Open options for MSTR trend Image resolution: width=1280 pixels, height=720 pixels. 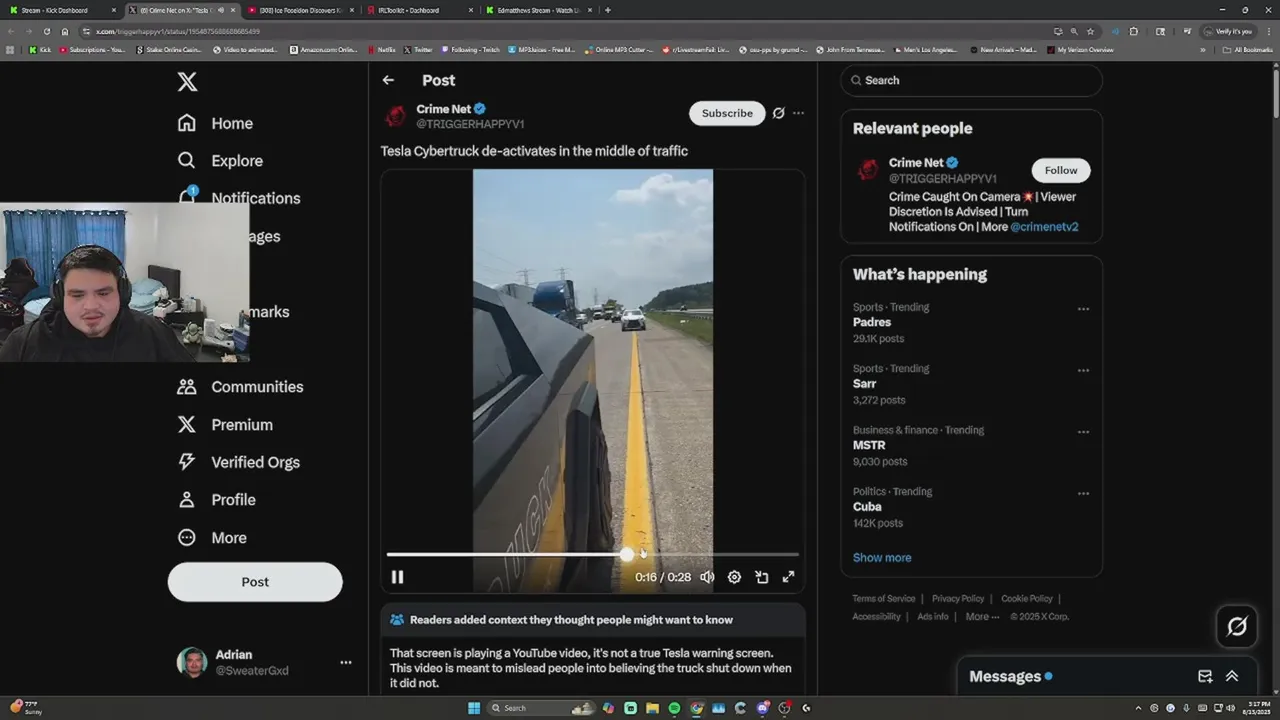[1083, 432]
